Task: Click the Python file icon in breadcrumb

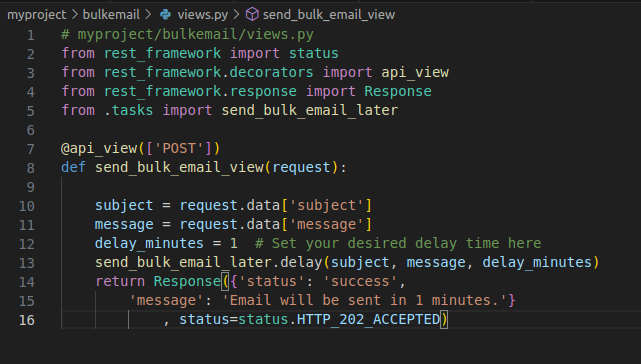Action: (x=166, y=15)
